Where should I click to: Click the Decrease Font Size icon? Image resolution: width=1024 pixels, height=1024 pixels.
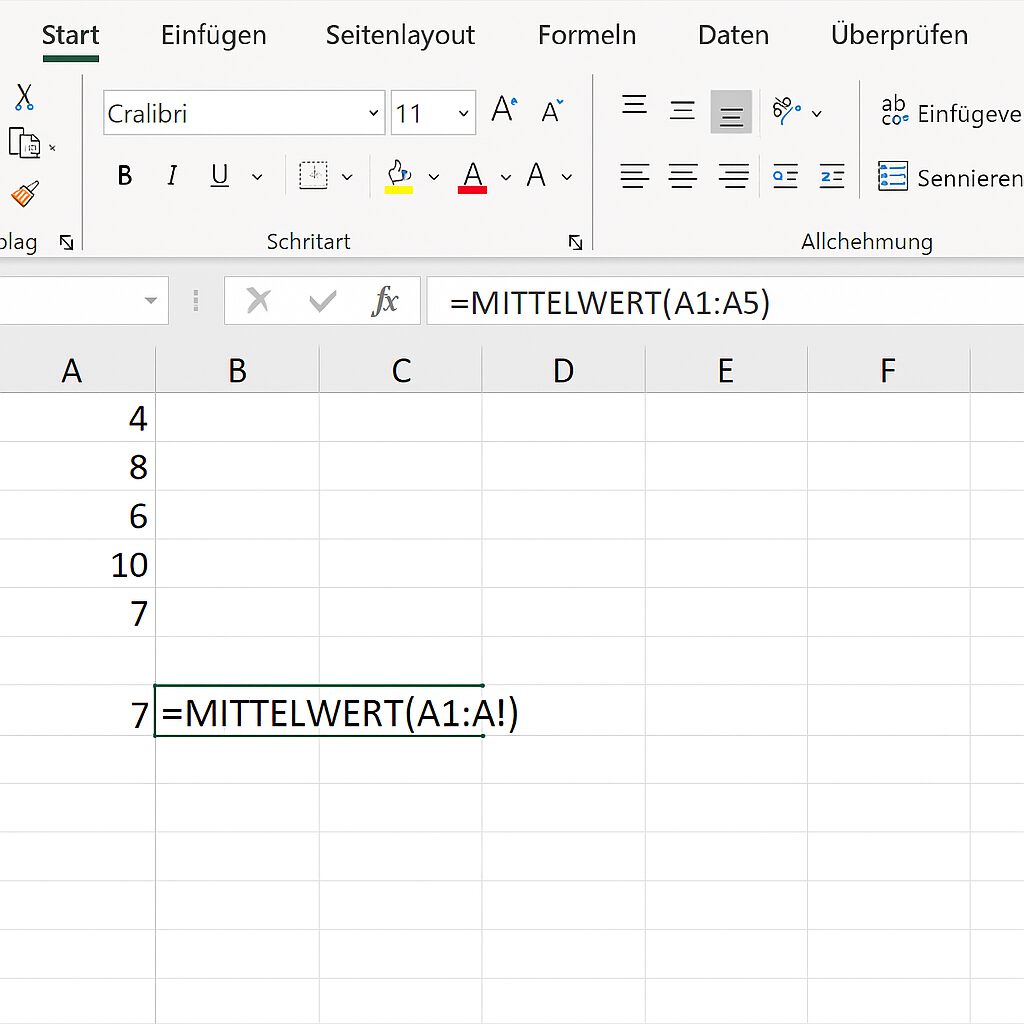point(551,112)
